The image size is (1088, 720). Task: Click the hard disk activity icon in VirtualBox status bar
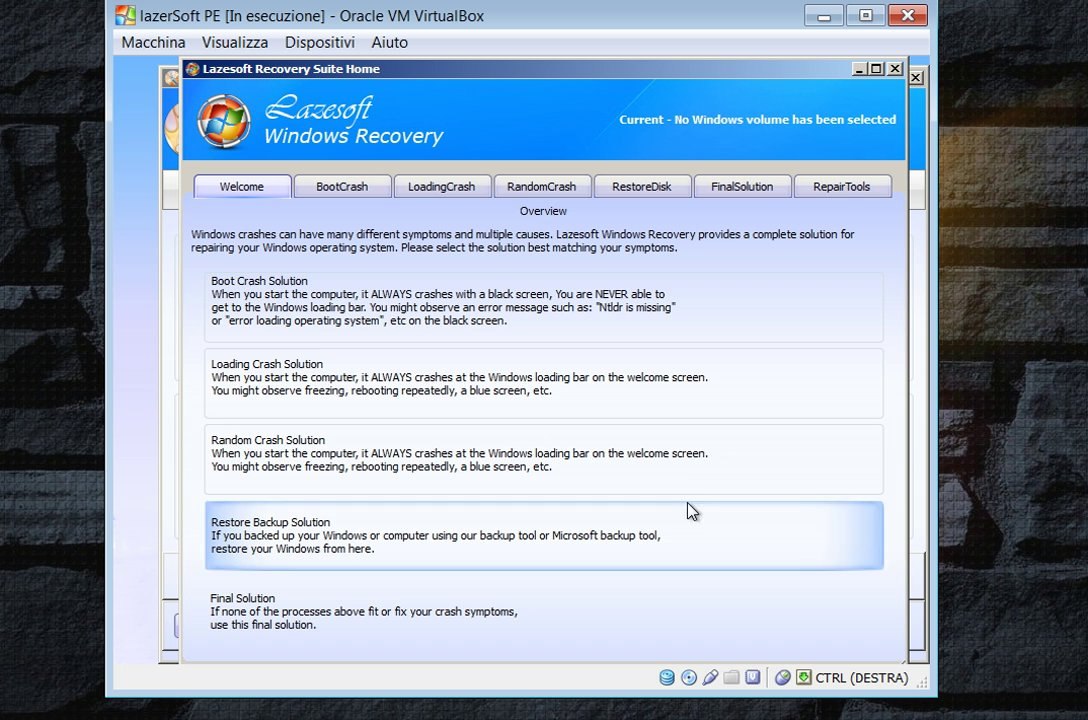[x=667, y=678]
